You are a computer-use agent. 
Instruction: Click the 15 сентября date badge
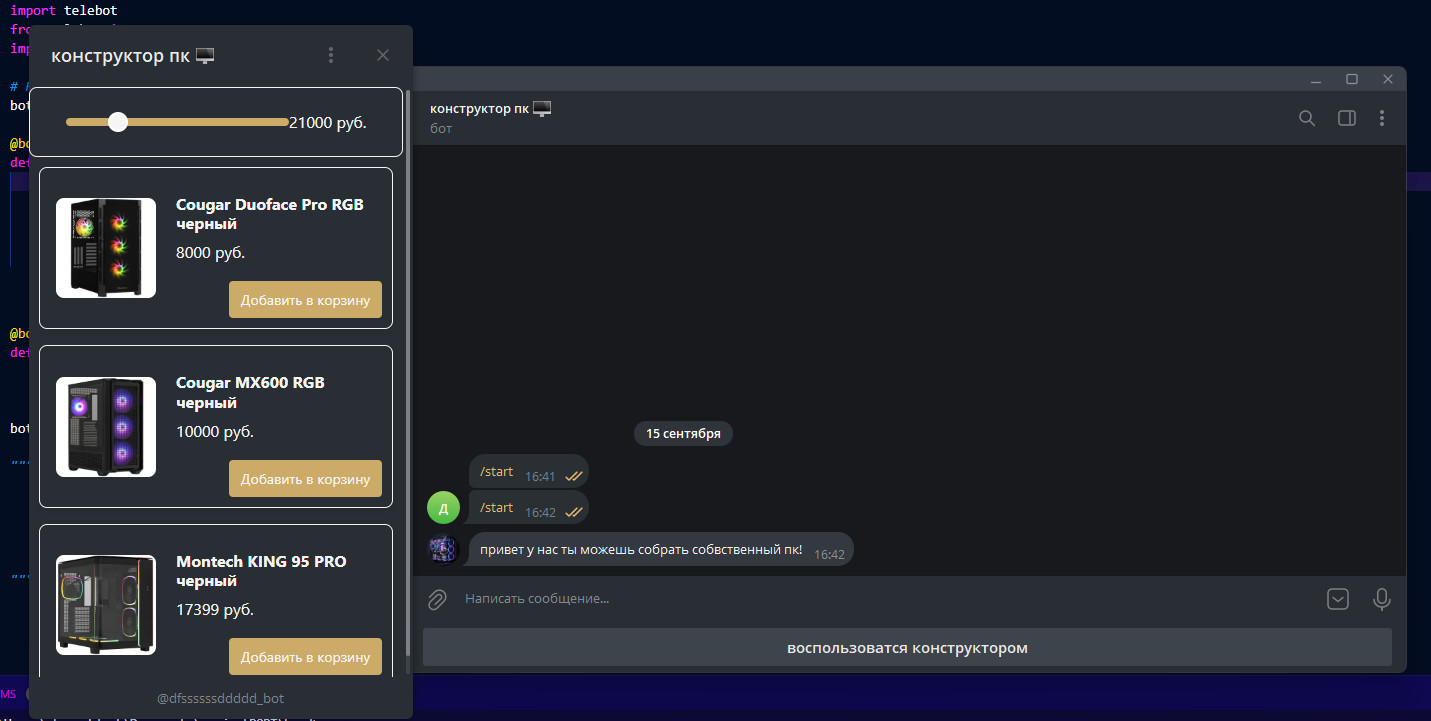[683, 434]
